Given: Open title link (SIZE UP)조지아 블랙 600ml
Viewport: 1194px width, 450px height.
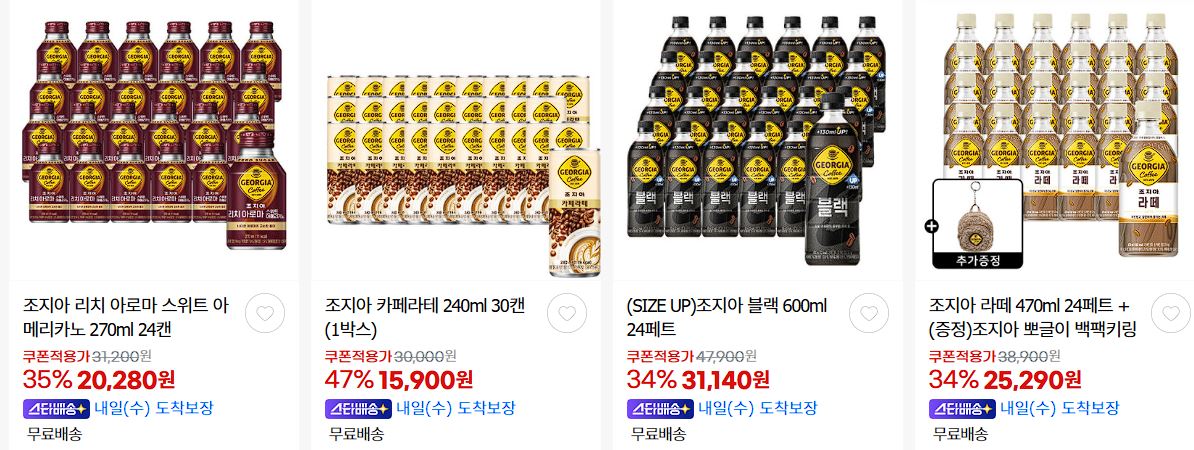Looking at the screenshot, I should (x=726, y=318).
